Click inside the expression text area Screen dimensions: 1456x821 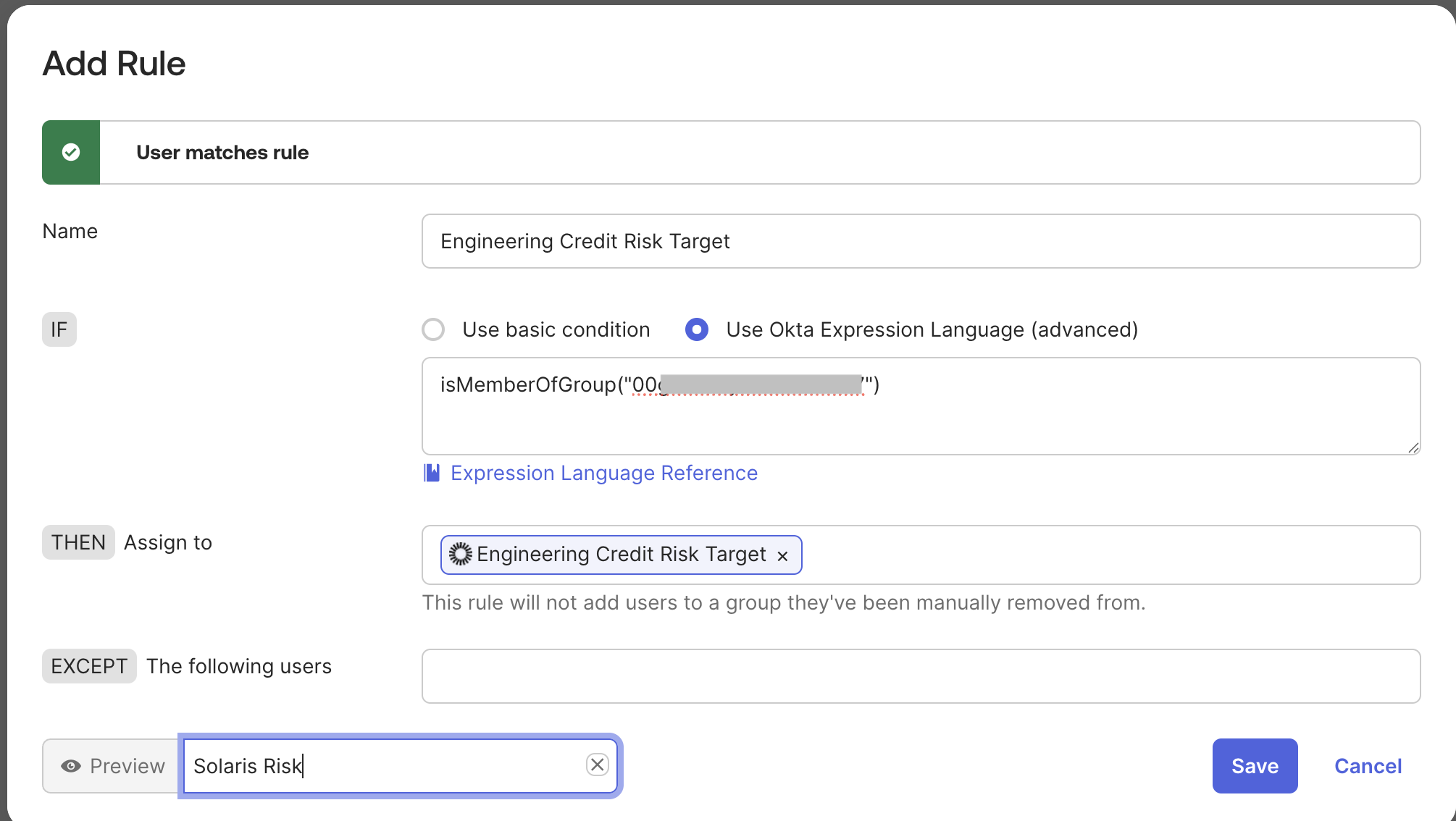pos(921,406)
